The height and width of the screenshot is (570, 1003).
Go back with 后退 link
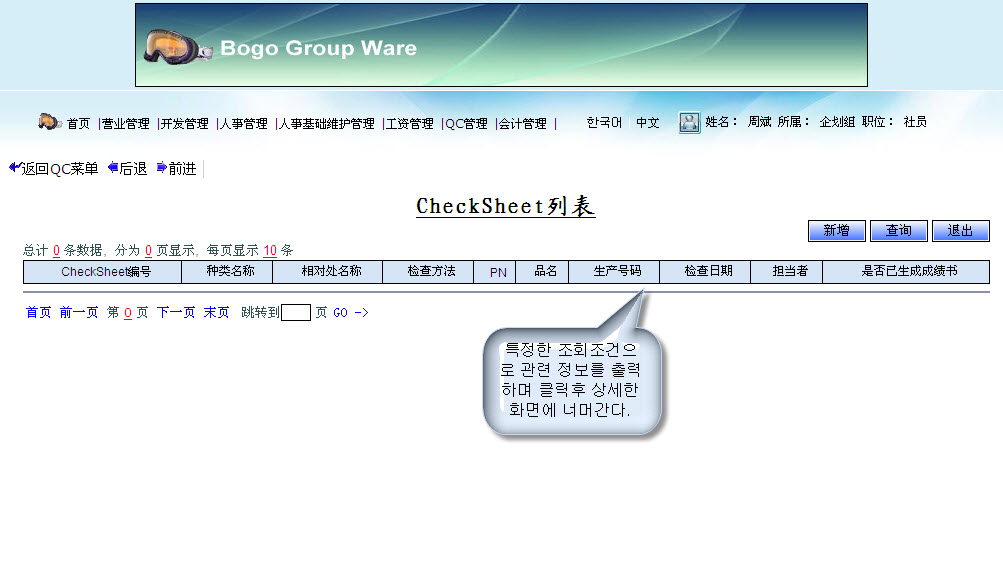pos(133,168)
